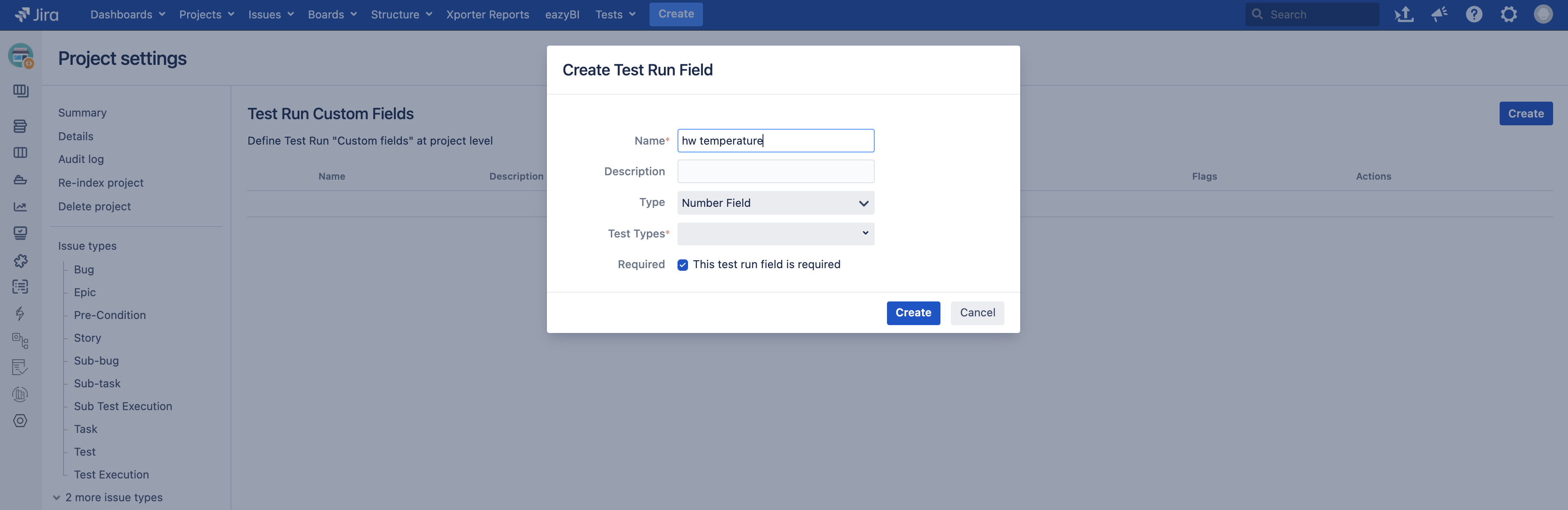1568x510 pixels.
Task: Open the Xporter Reports menu item
Action: click(x=488, y=14)
